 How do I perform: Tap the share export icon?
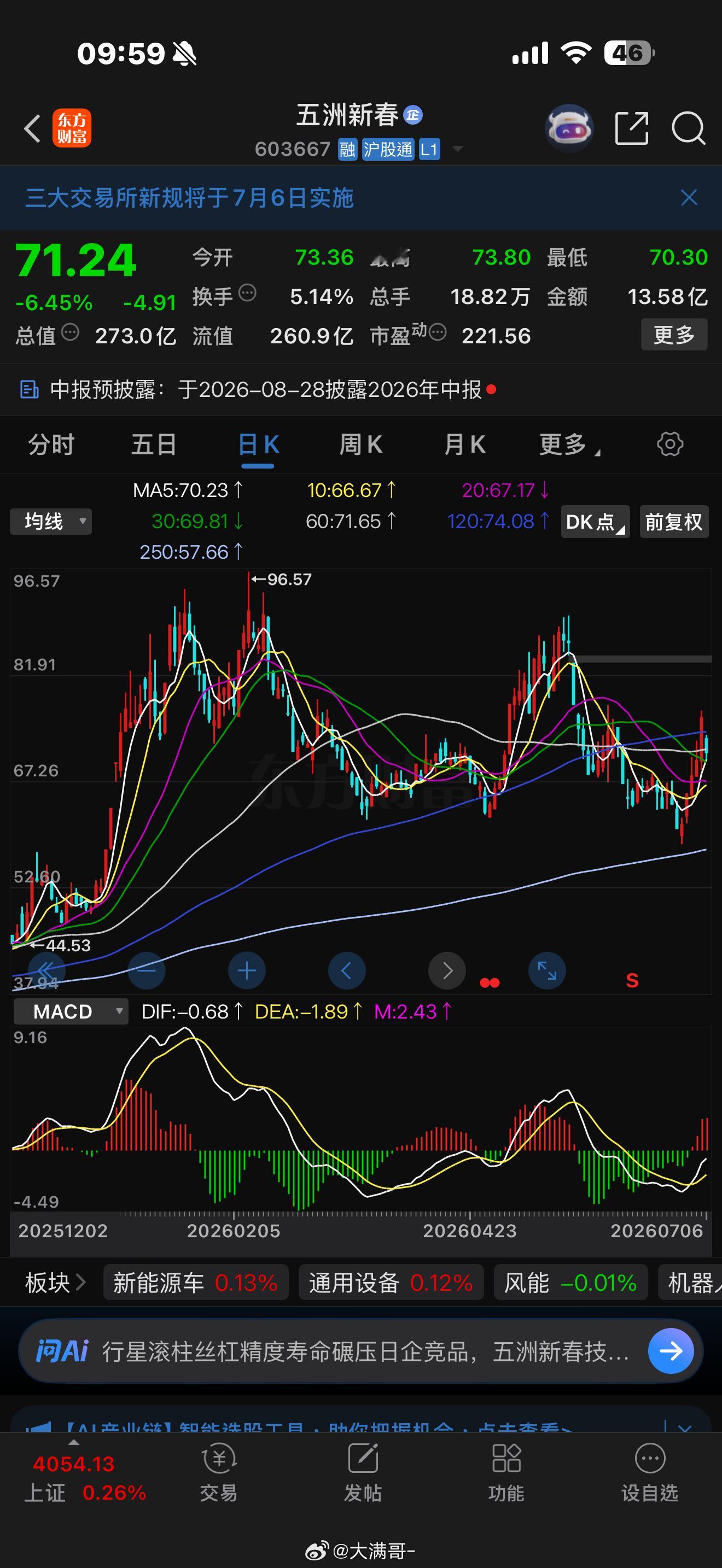pyautogui.click(x=631, y=128)
